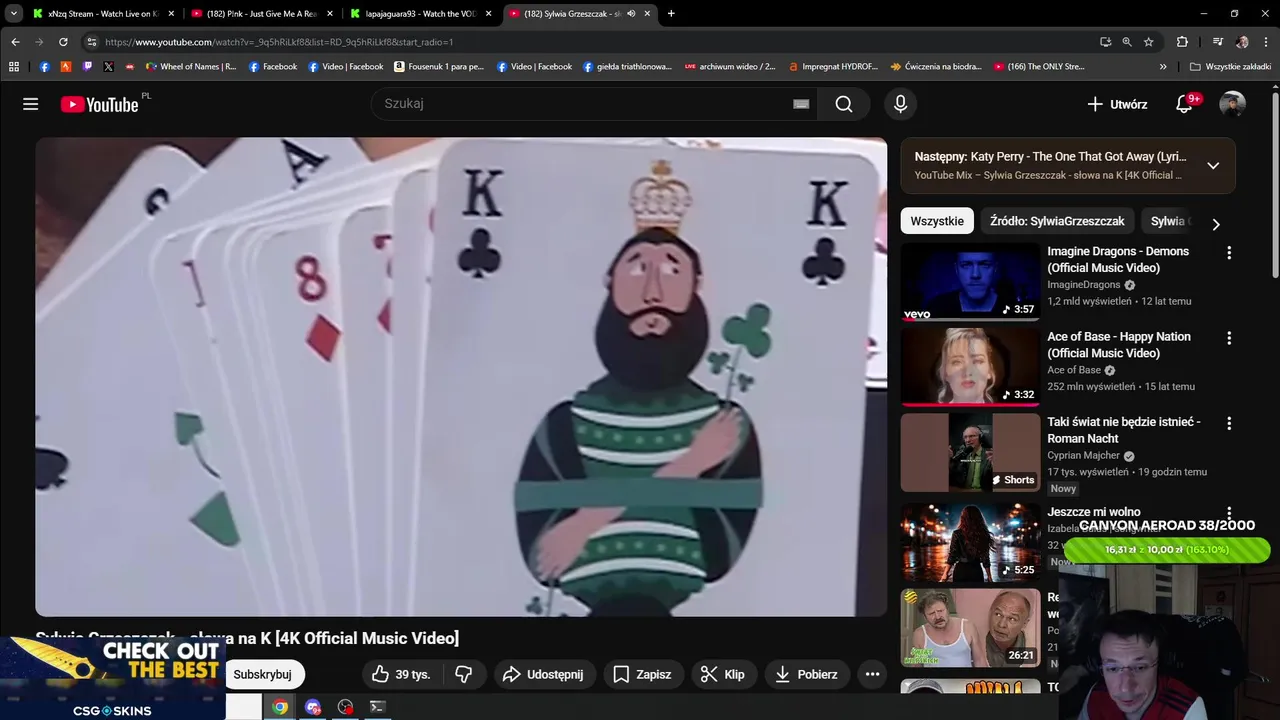The width and height of the screenshot is (1280, 720).
Task: Save the video with Zapisz
Action: [x=642, y=674]
